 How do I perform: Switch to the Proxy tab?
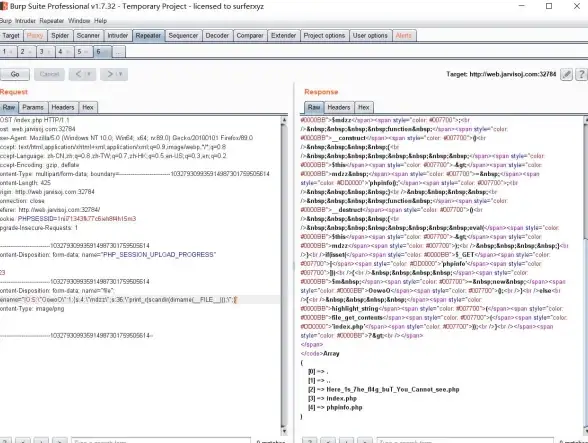click(x=35, y=36)
